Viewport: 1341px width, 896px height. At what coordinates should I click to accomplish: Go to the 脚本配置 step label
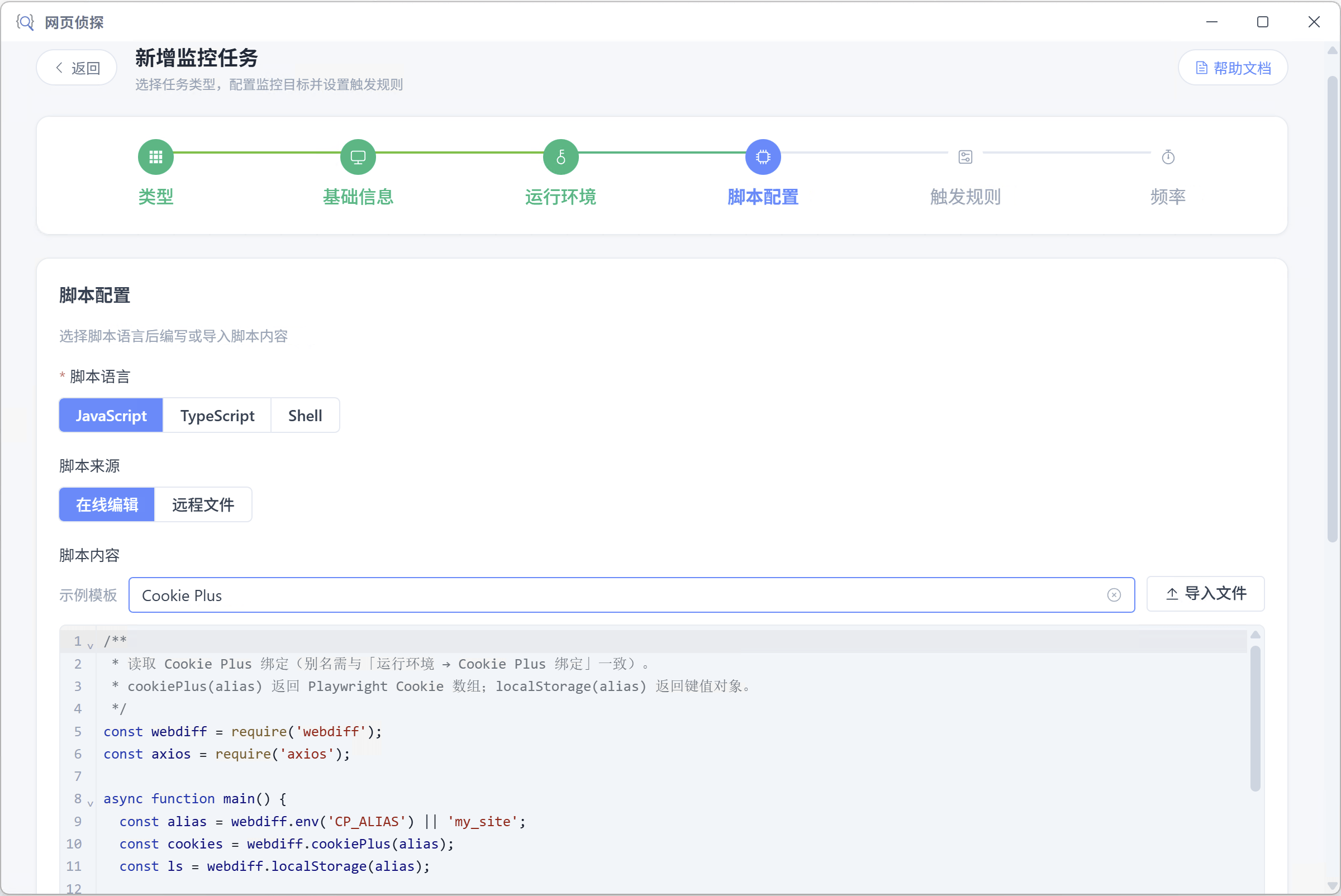pyautogui.click(x=763, y=197)
